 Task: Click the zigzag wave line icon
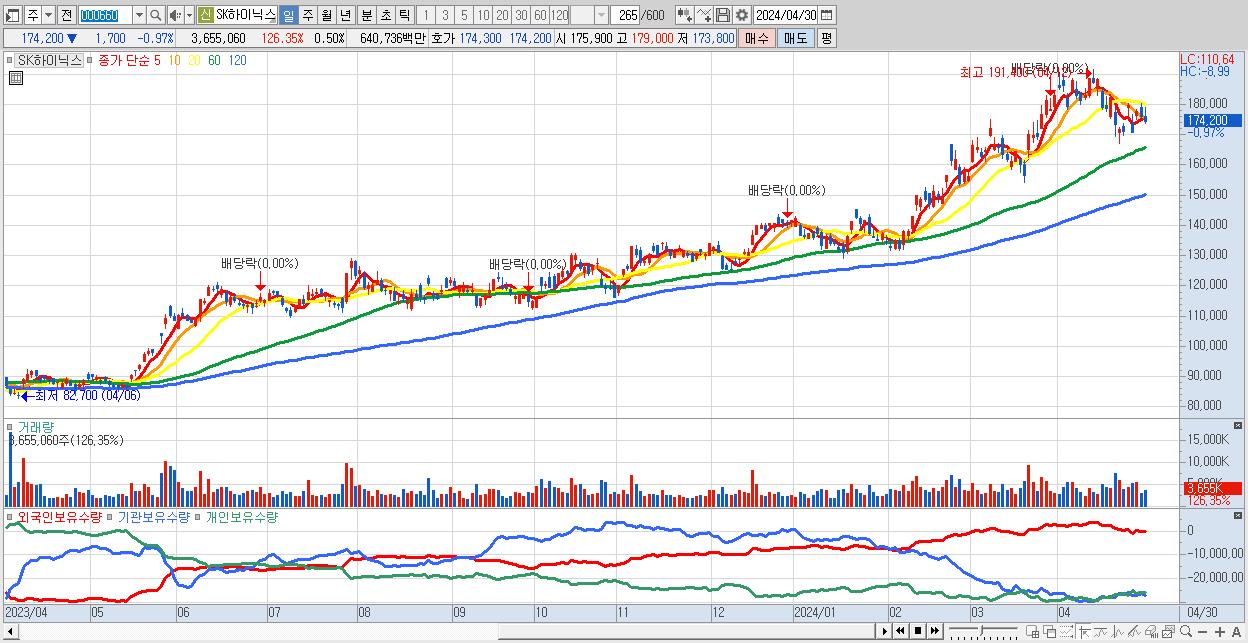pos(1118,631)
